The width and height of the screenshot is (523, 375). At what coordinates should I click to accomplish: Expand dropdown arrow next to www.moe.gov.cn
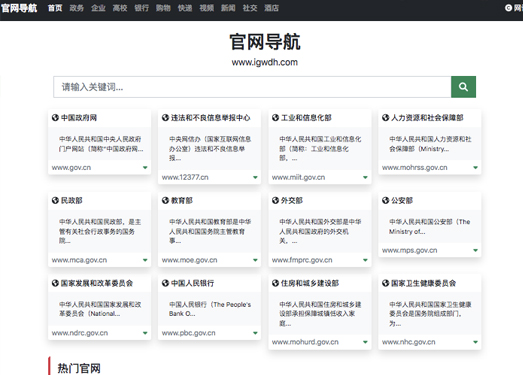255,260
